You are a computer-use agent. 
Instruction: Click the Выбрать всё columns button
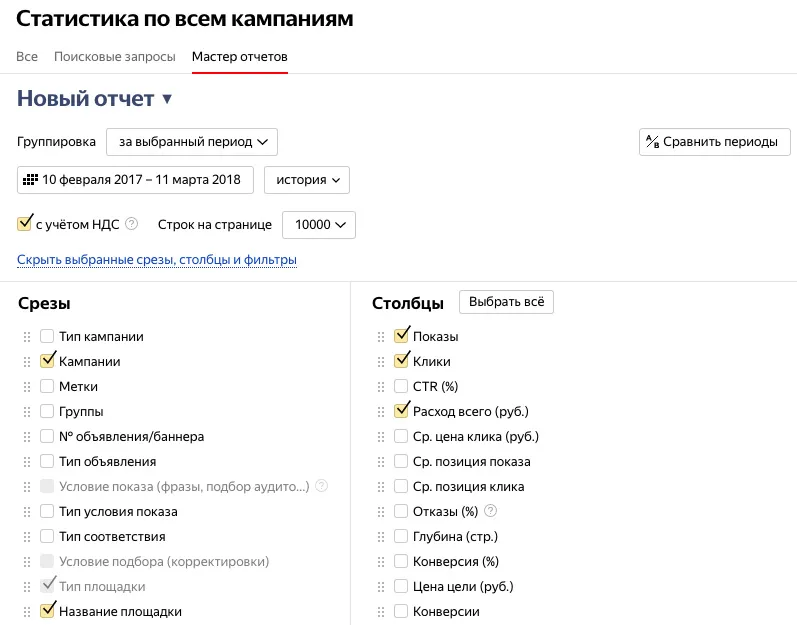506,302
